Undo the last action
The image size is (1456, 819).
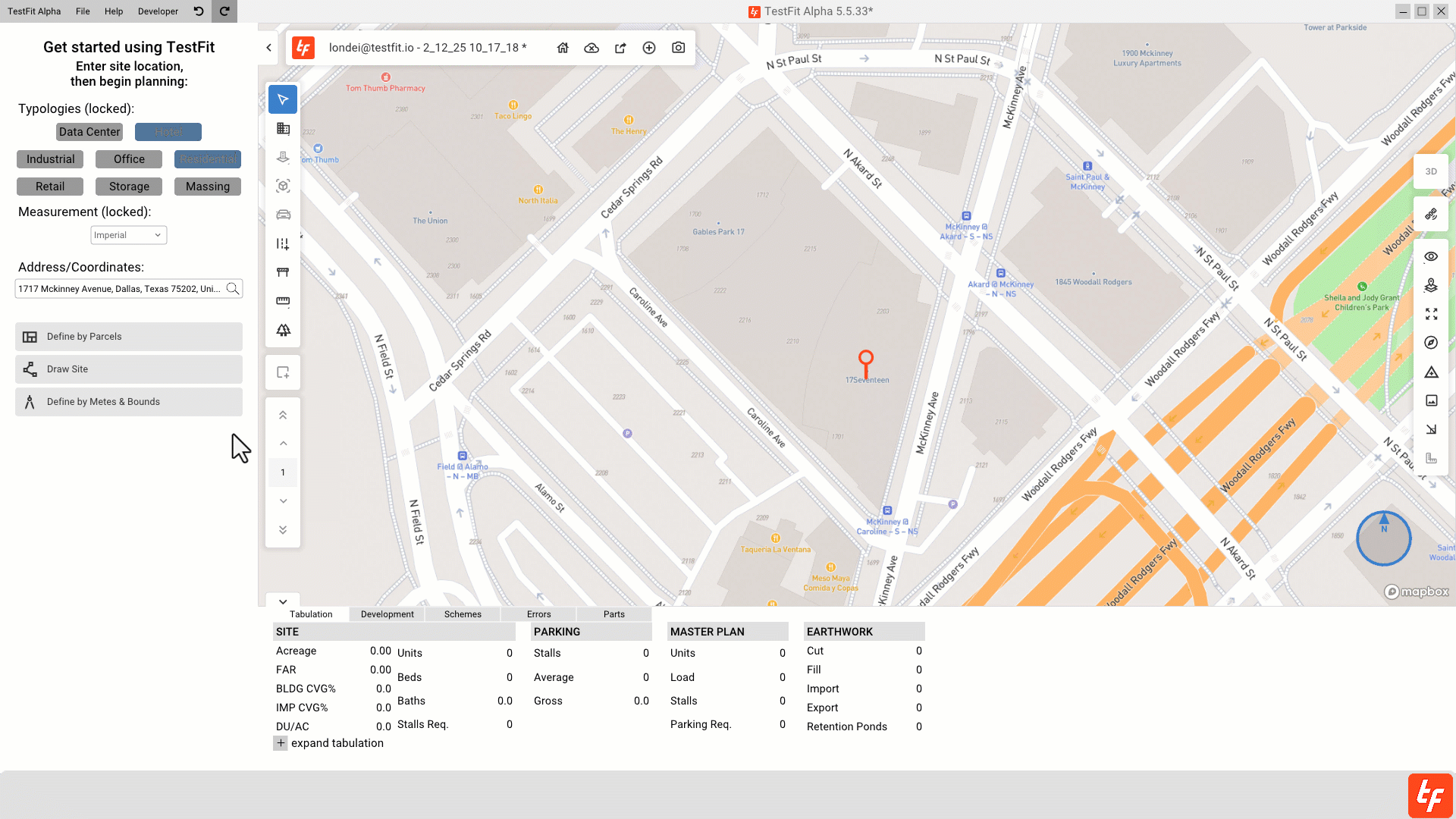tap(199, 11)
